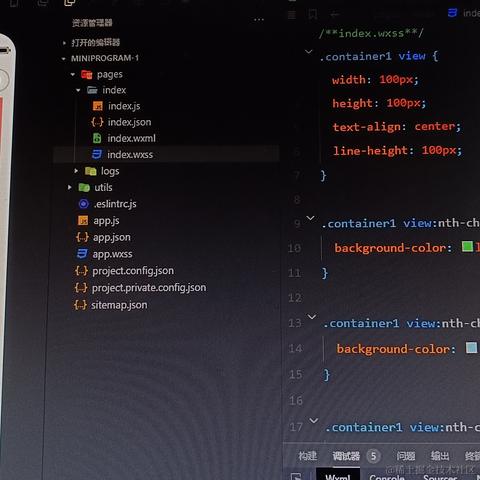
Task: Fold the .container1 view rule at line 1
Action: click(309, 51)
